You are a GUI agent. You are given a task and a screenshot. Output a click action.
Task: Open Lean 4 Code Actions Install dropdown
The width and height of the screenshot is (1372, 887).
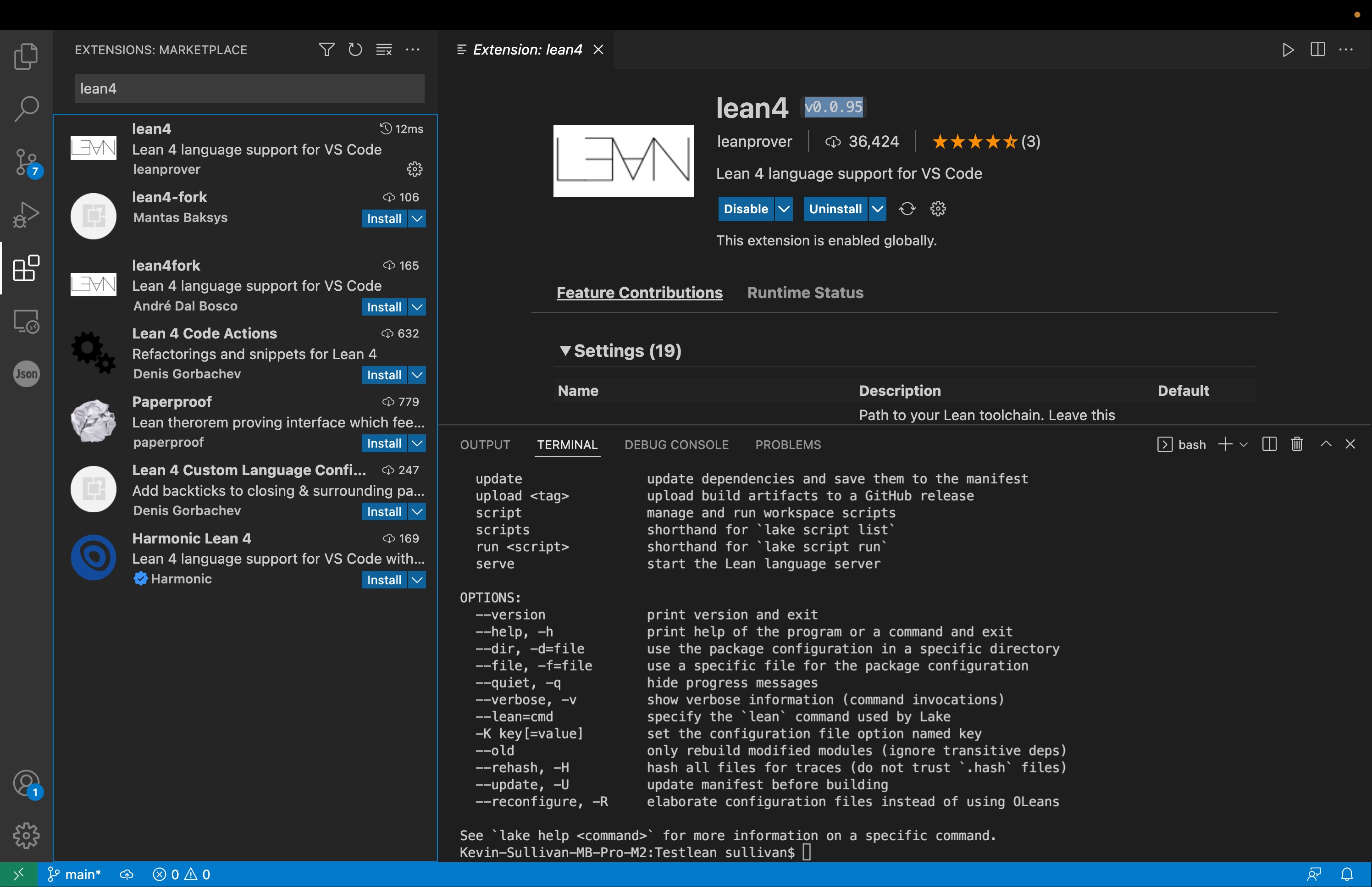tap(417, 375)
